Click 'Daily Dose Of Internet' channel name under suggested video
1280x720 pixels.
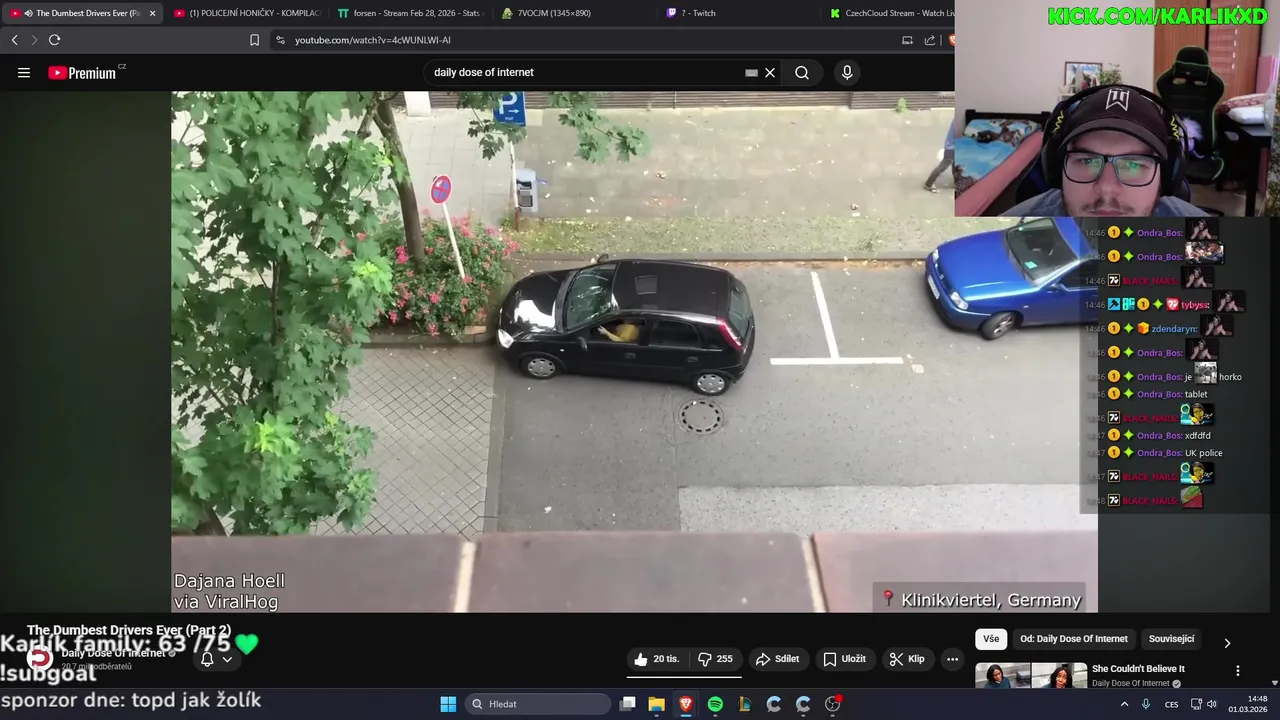tap(1130, 684)
